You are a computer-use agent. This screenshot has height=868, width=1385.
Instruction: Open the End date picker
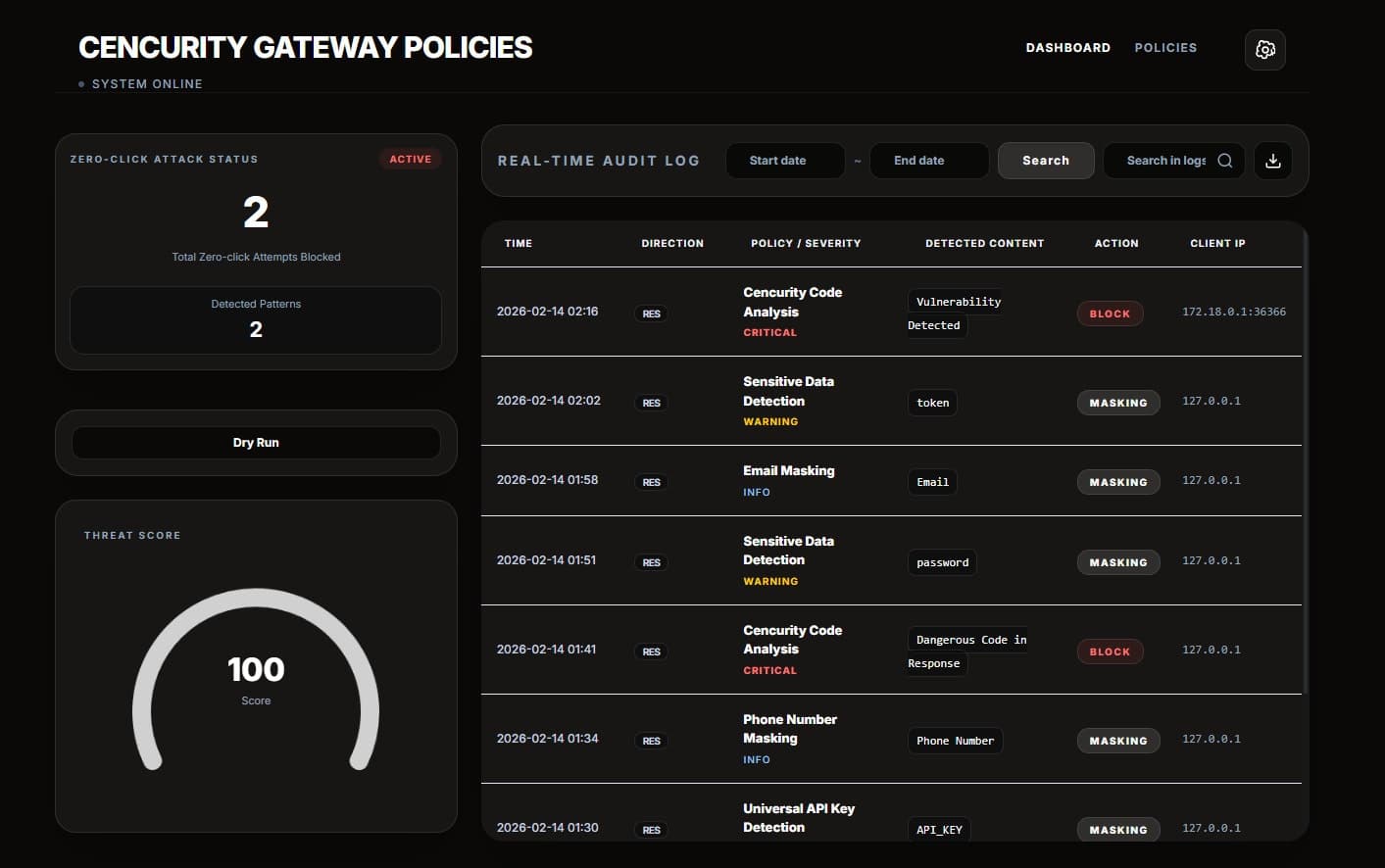pyautogui.click(x=928, y=160)
